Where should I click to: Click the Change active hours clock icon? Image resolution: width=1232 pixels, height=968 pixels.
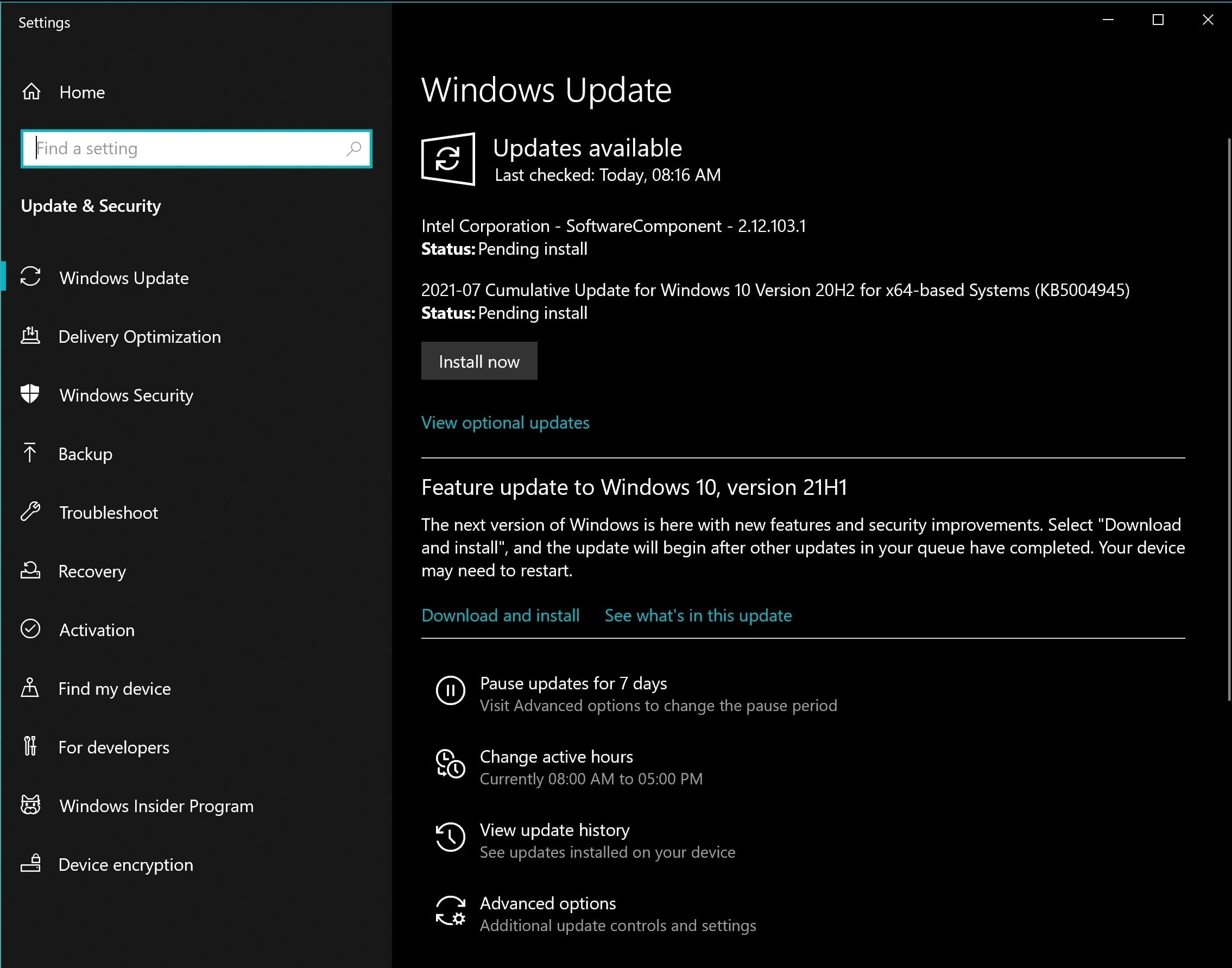450,764
